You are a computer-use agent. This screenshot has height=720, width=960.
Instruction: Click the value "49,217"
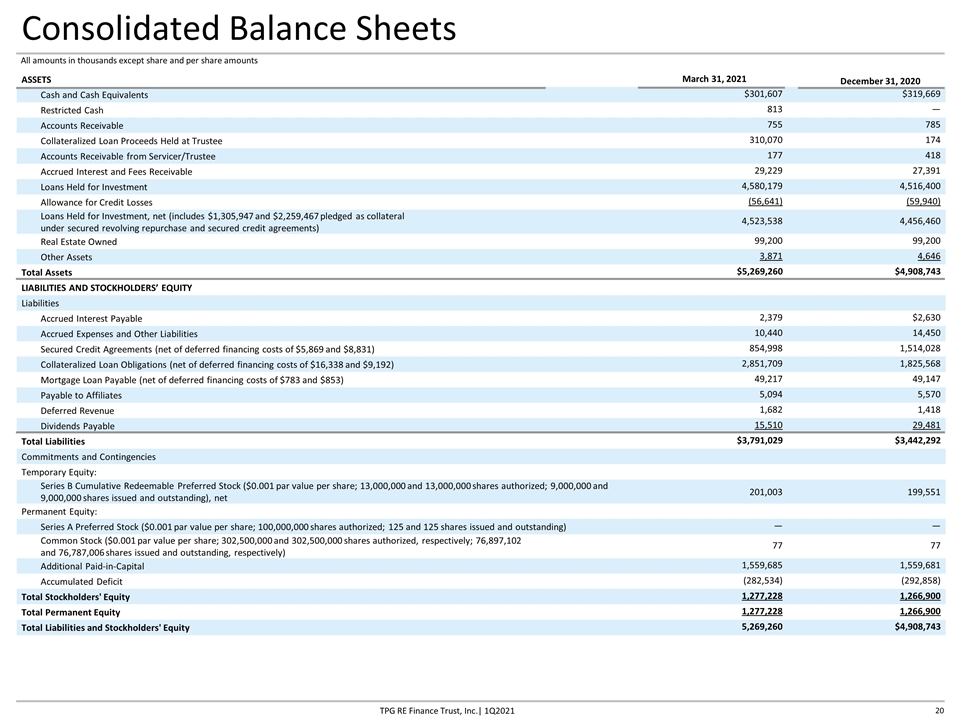click(x=768, y=379)
